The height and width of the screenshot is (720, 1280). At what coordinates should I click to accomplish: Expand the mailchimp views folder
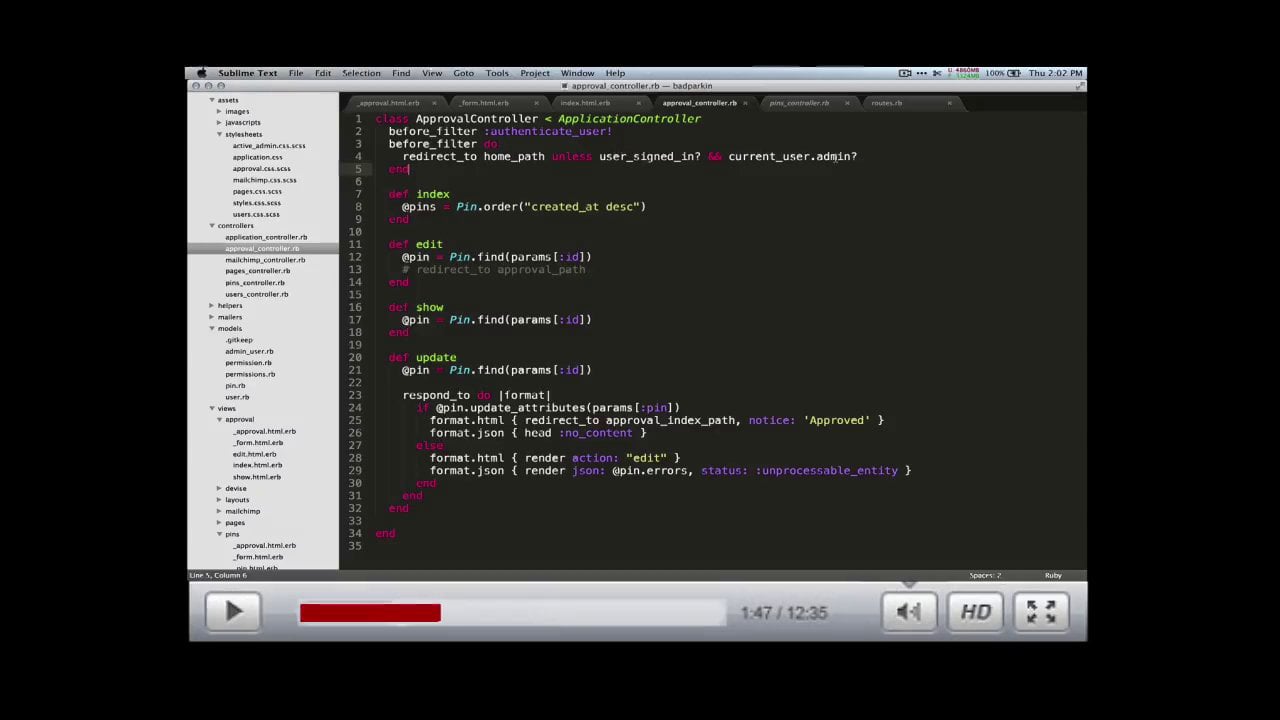[x=219, y=511]
